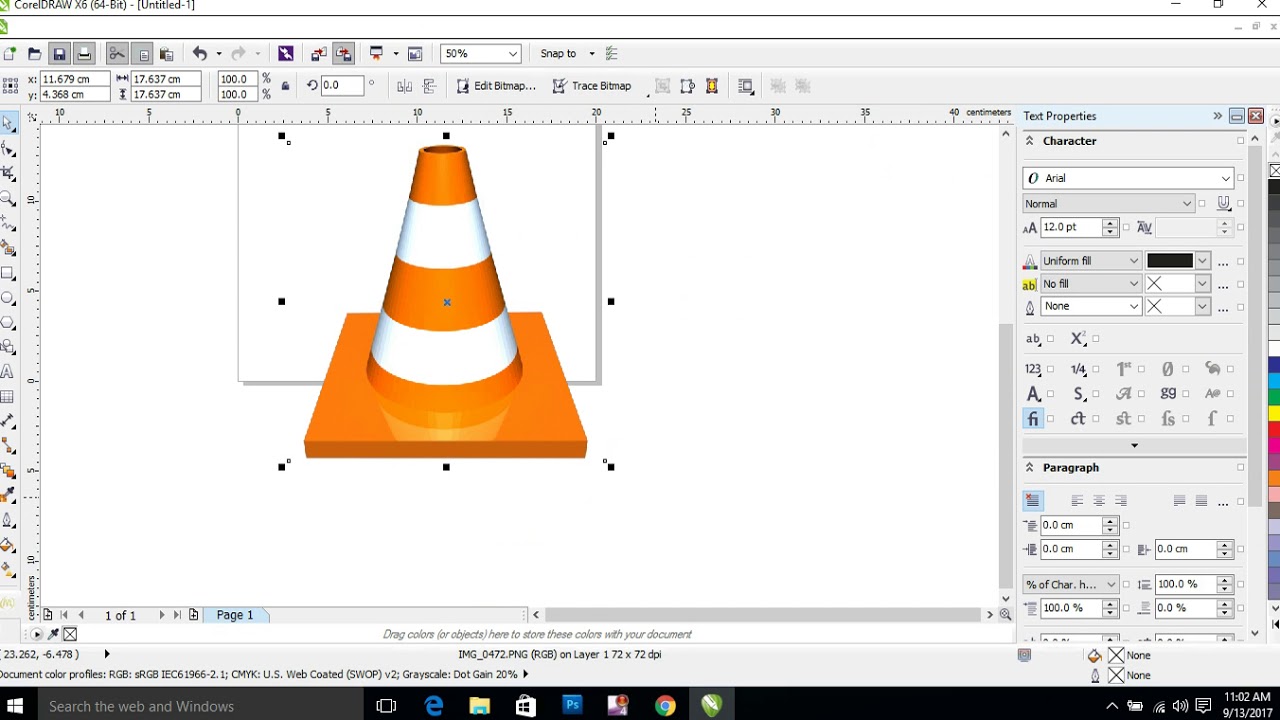The image size is (1280, 720).
Task: Tick the checkbox beside the 123 number style
Action: click(1050, 369)
